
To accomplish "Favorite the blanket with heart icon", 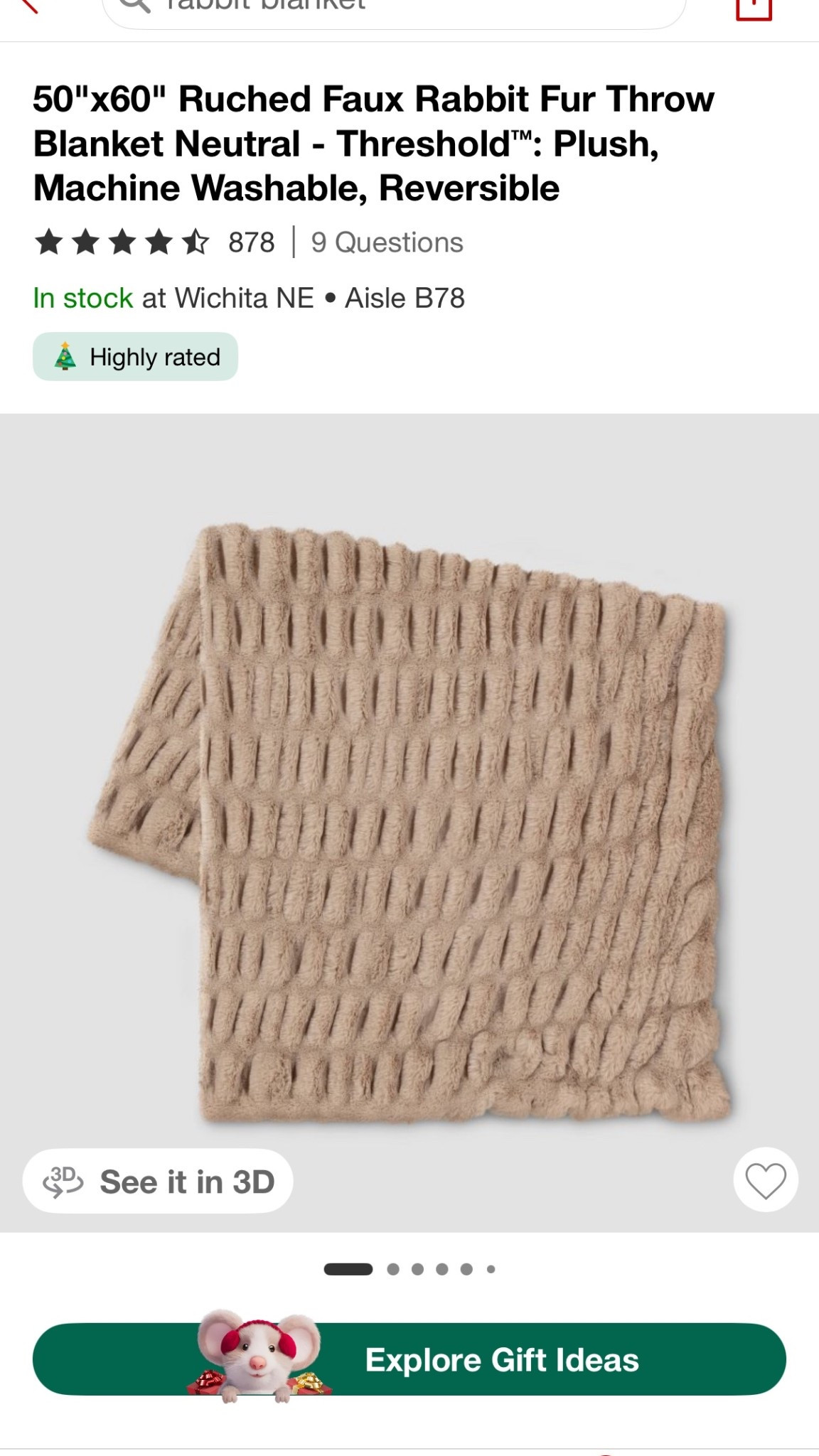I will pyautogui.click(x=766, y=1181).
